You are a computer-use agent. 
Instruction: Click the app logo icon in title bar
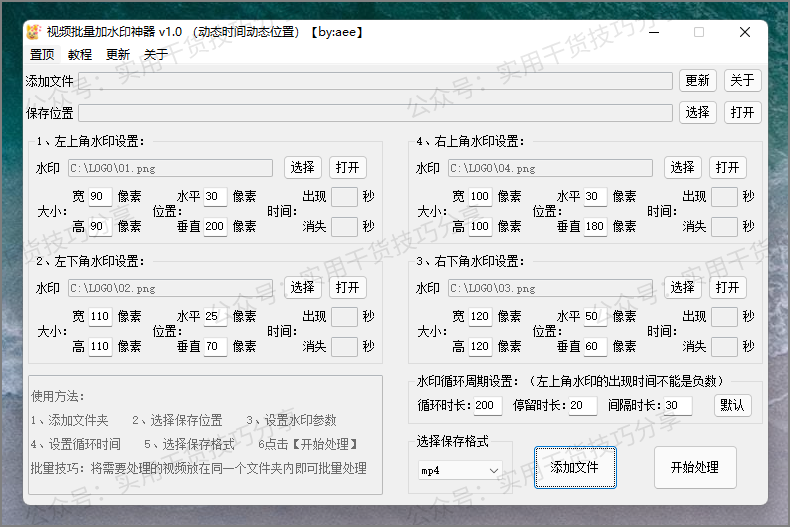click(x=33, y=32)
